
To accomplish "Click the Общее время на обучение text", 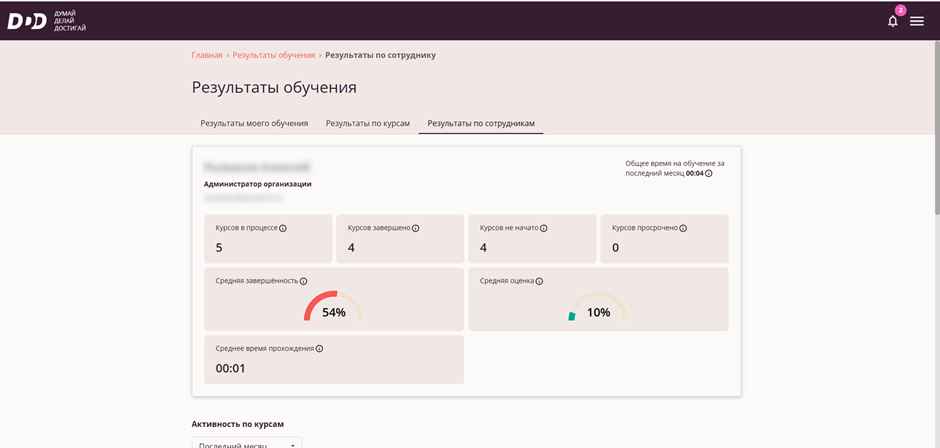I will tap(675, 168).
